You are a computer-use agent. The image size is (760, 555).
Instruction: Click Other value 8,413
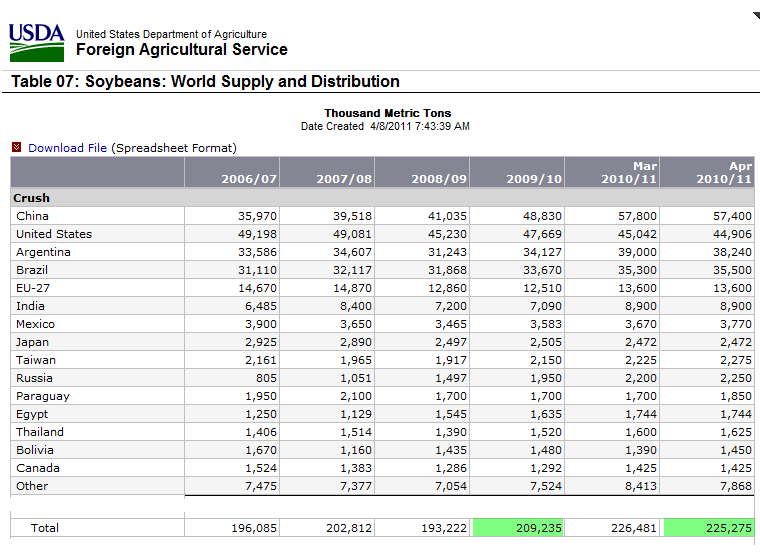pos(641,486)
